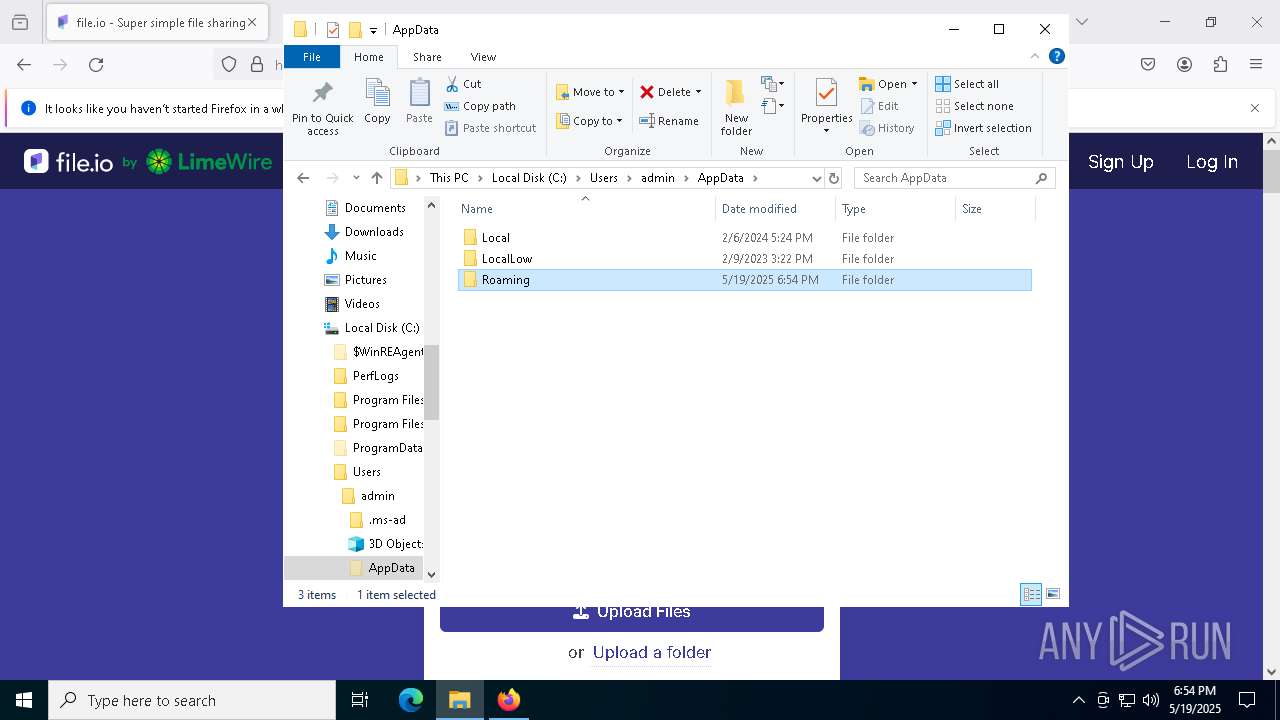1280x720 pixels.
Task: Switch to details view layout icon
Action: coord(1031,594)
